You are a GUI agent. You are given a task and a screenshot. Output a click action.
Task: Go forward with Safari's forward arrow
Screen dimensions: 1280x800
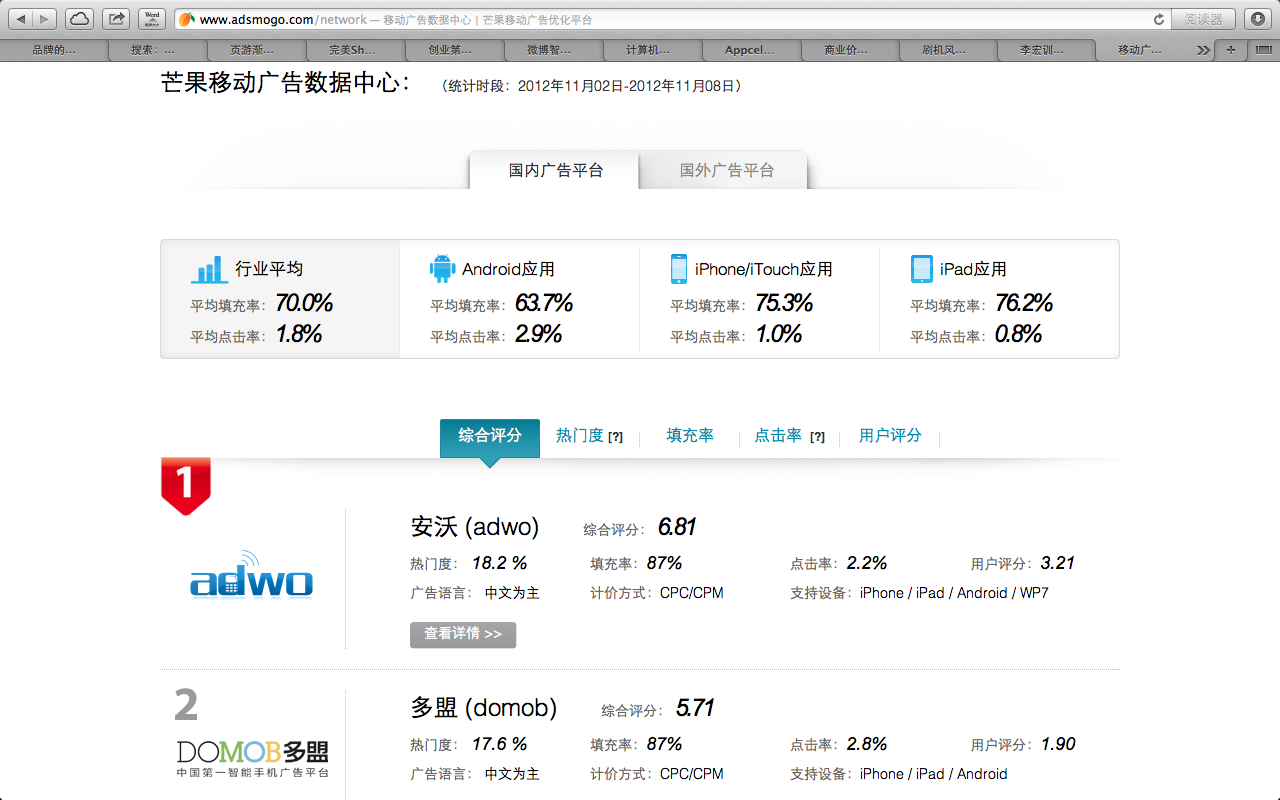click(46, 19)
